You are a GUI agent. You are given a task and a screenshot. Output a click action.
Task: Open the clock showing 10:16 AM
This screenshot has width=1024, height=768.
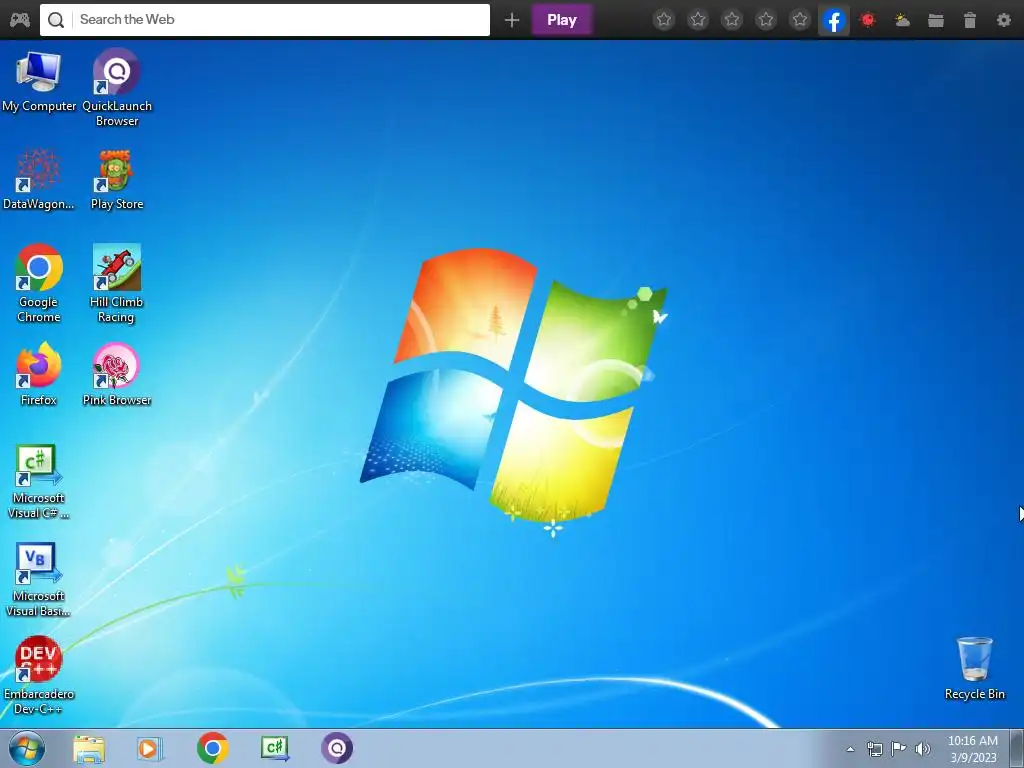pos(973,748)
